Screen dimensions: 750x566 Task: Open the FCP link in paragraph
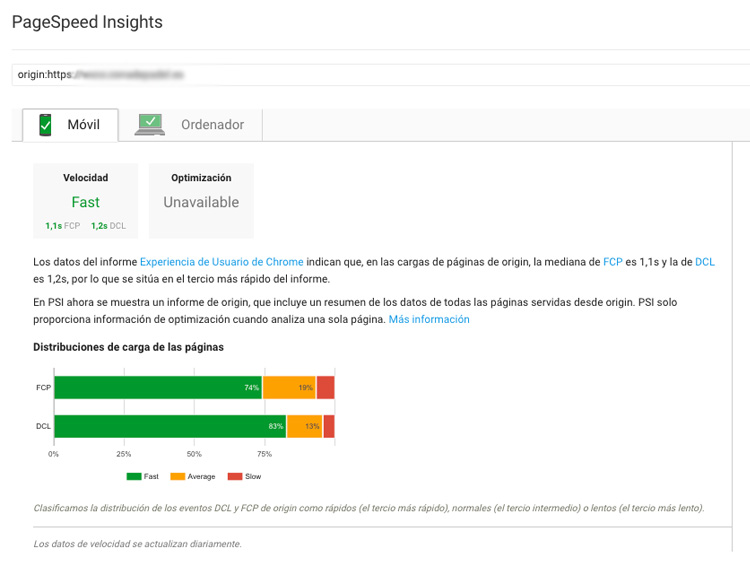tap(613, 262)
